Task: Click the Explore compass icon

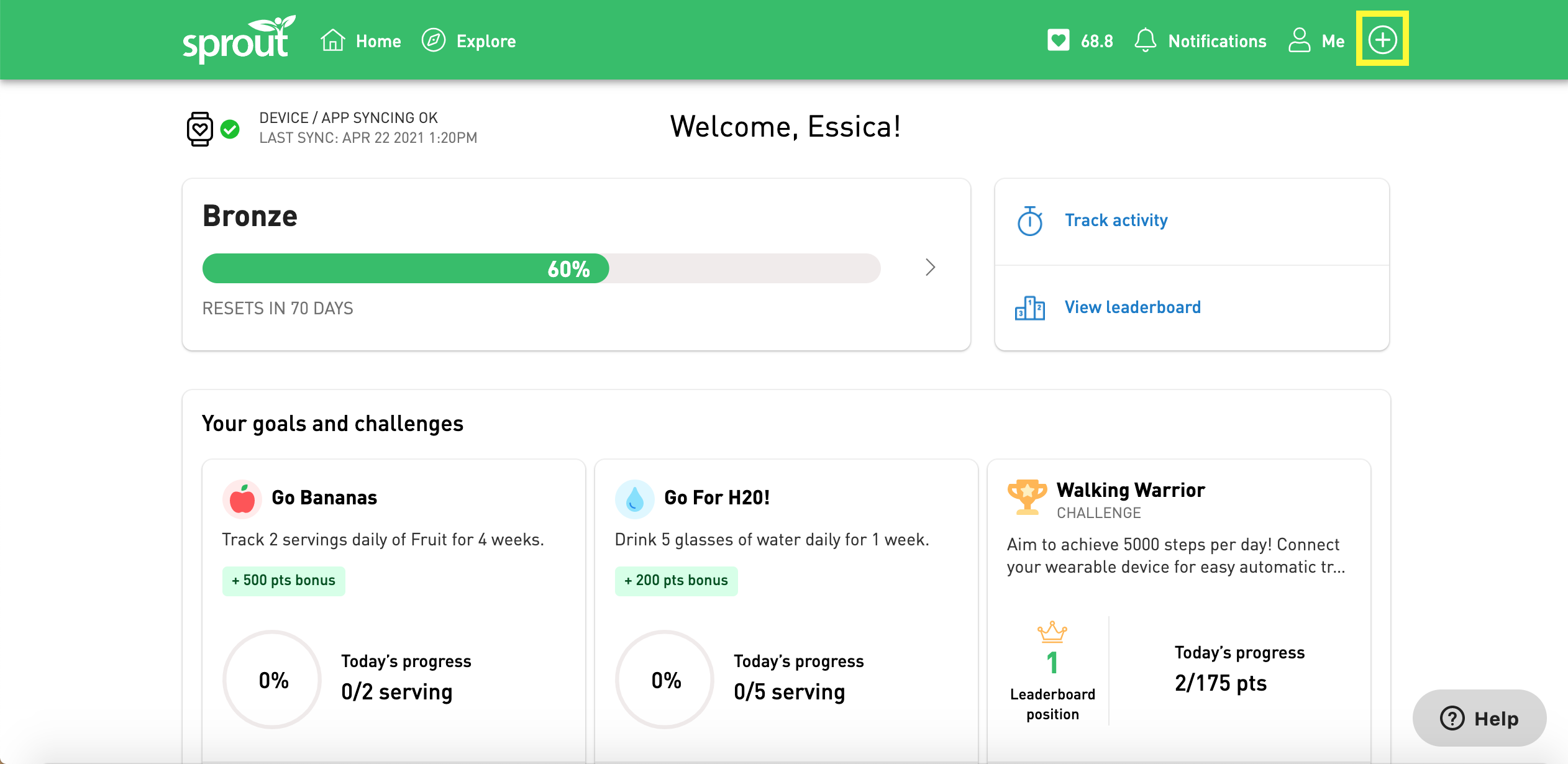Action: tap(434, 40)
